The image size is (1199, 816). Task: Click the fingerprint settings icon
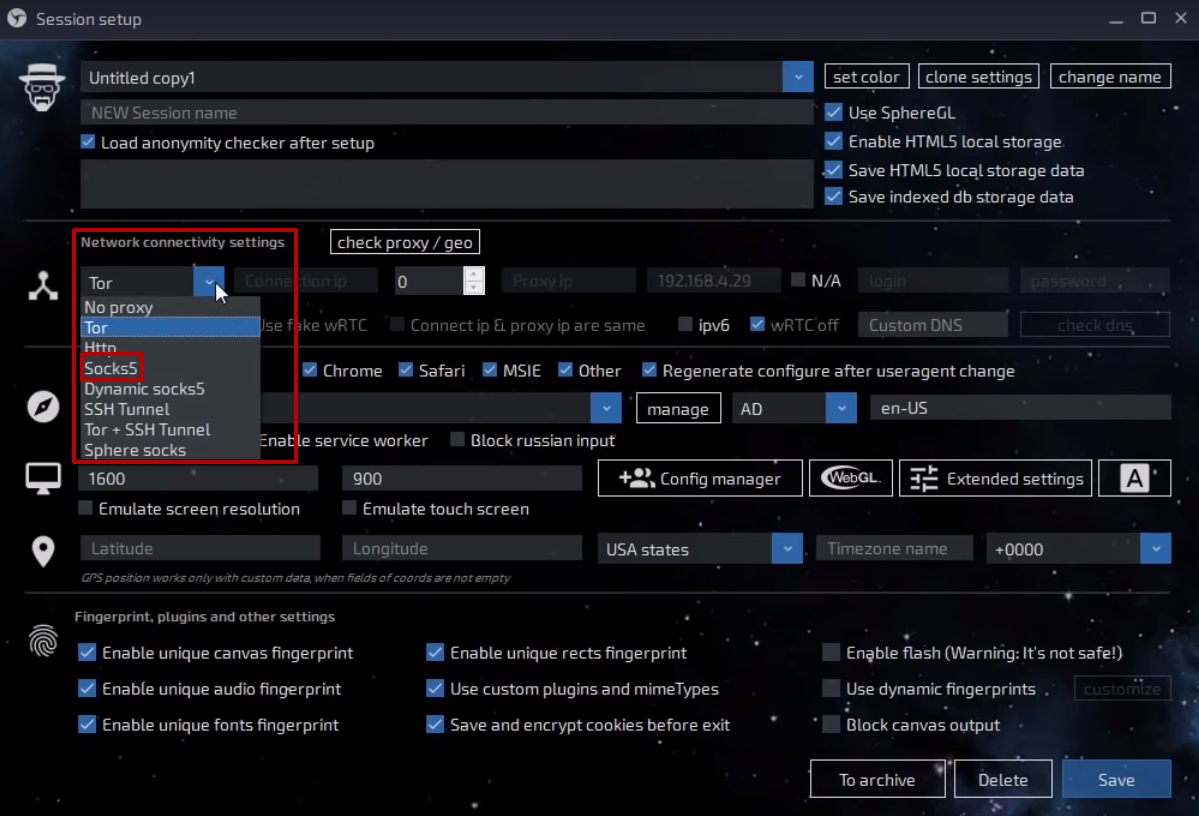[43, 641]
